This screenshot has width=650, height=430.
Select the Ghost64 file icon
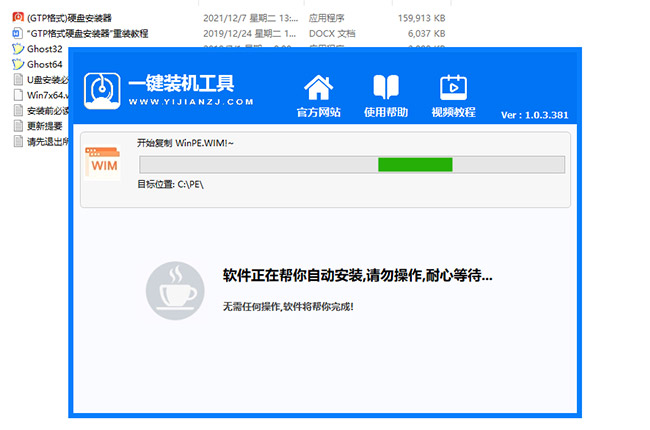click(x=18, y=65)
